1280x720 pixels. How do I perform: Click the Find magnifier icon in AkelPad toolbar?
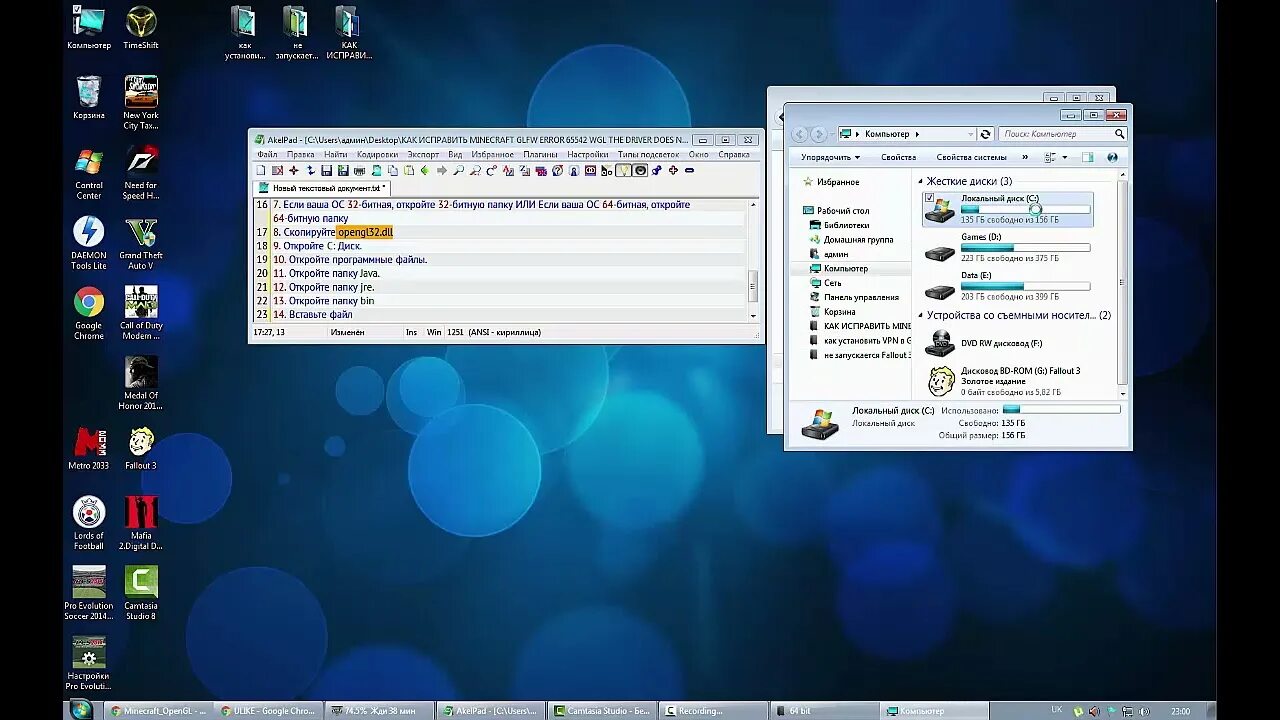(458, 170)
